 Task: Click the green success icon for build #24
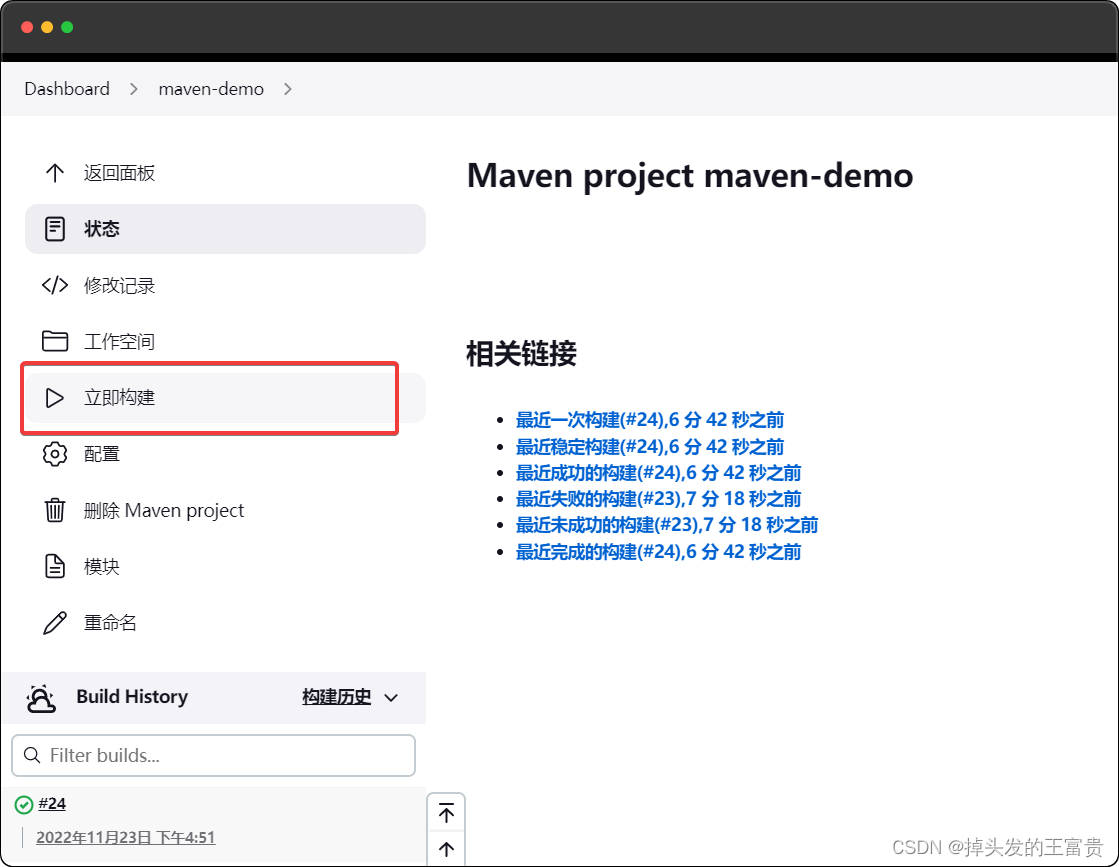24,804
